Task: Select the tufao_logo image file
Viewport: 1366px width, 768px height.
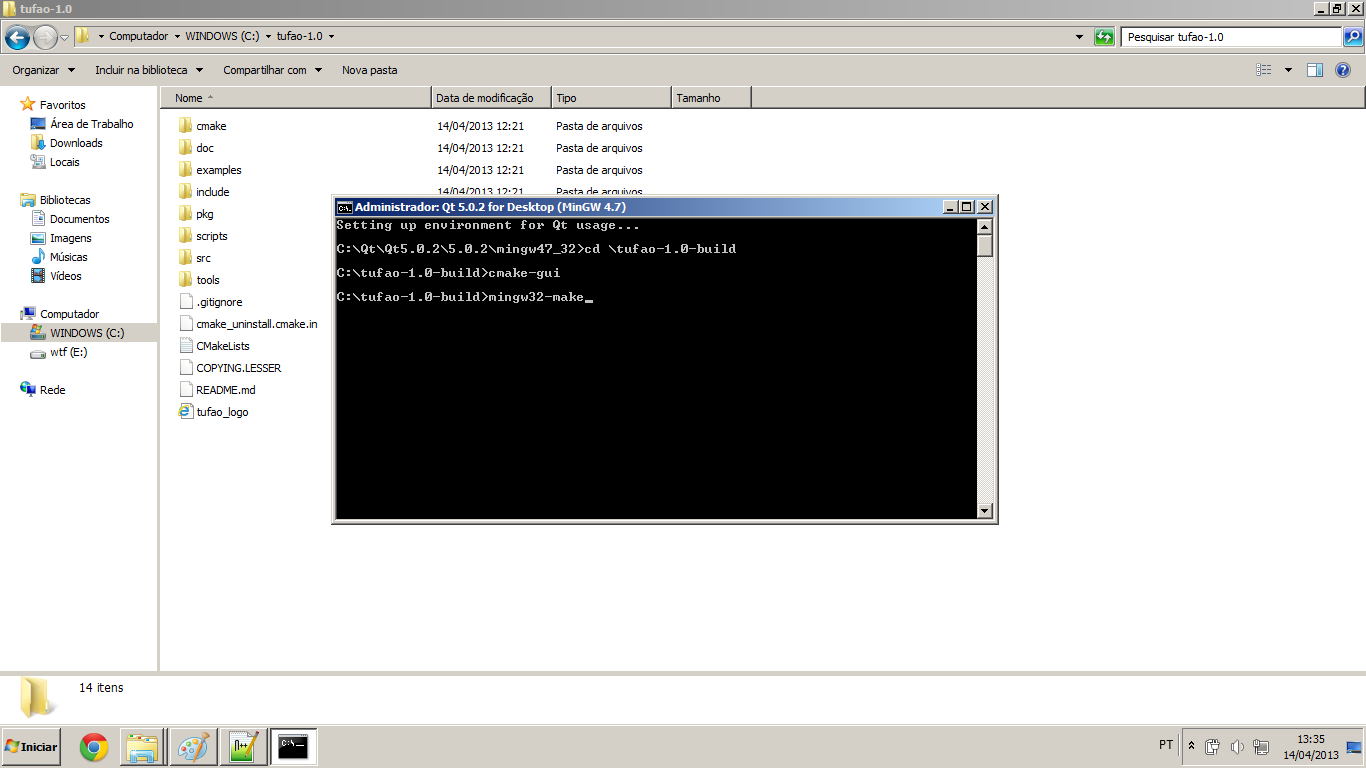Action: 213,412
